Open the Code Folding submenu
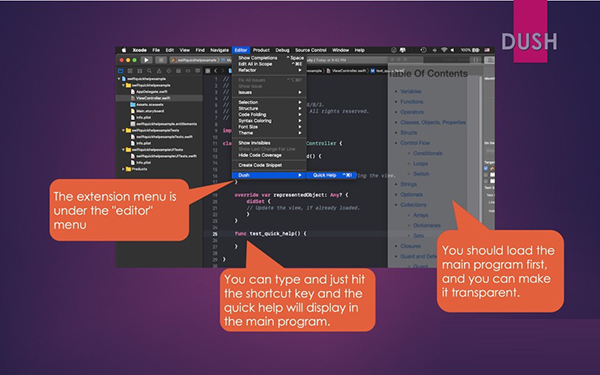The width and height of the screenshot is (600, 375). tap(269, 114)
